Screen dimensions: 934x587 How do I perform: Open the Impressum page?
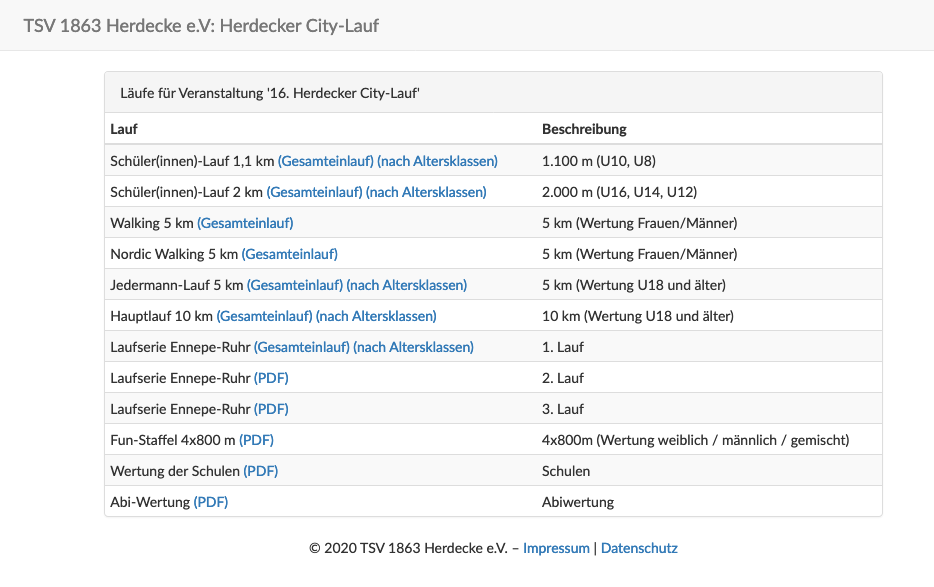[x=556, y=548]
